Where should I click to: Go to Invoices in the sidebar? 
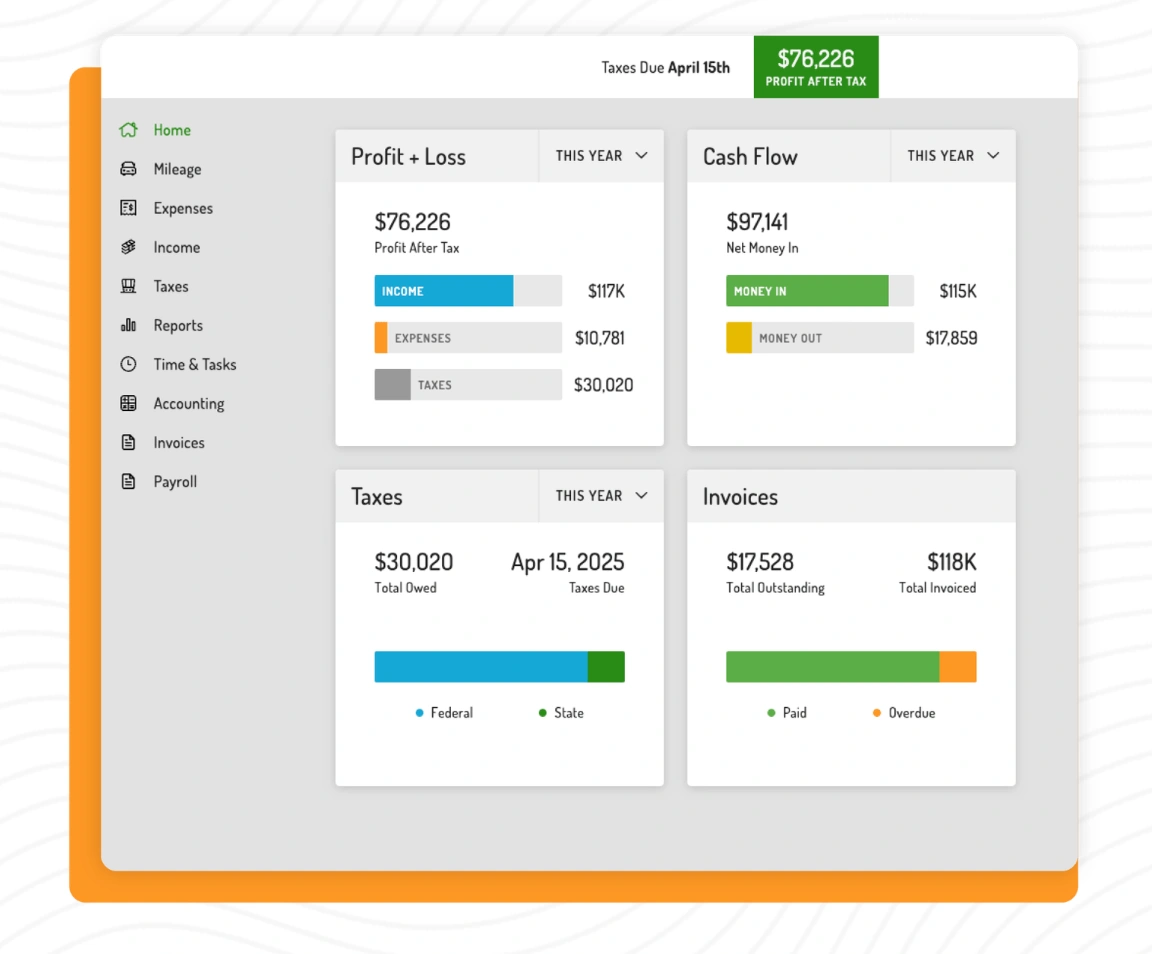coord(179,442)
